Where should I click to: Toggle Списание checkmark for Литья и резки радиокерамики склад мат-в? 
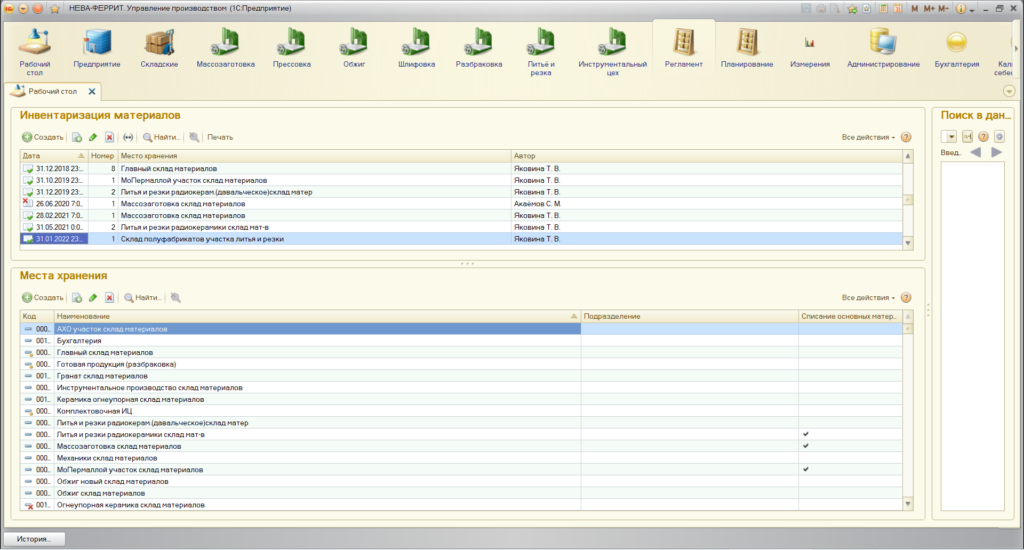pyautogui.click(x=806, y=434)
